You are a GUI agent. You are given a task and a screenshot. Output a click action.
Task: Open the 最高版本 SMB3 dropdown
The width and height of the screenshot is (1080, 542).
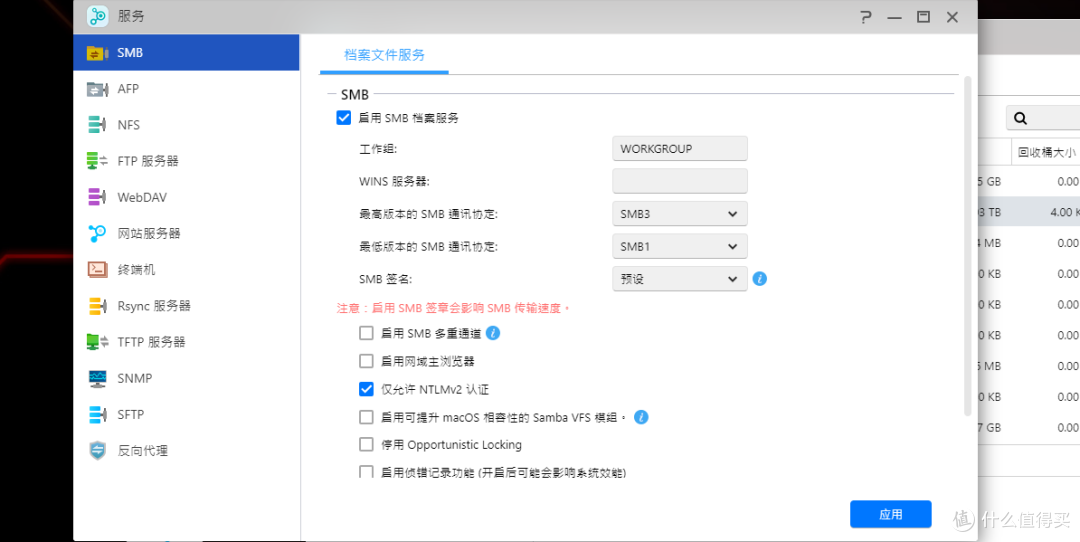(x=680, y=214)
